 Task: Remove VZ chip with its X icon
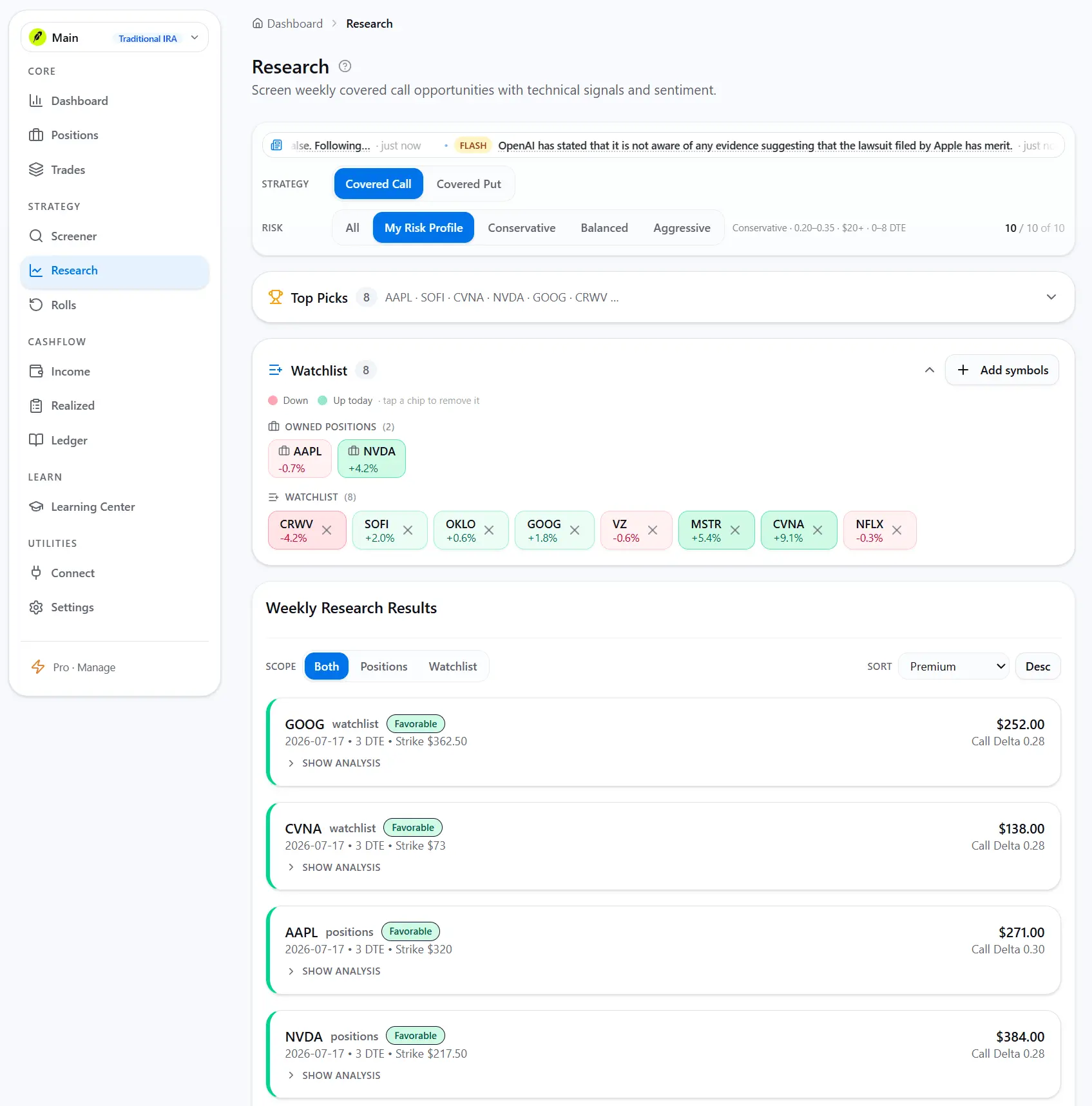point(653,530)
